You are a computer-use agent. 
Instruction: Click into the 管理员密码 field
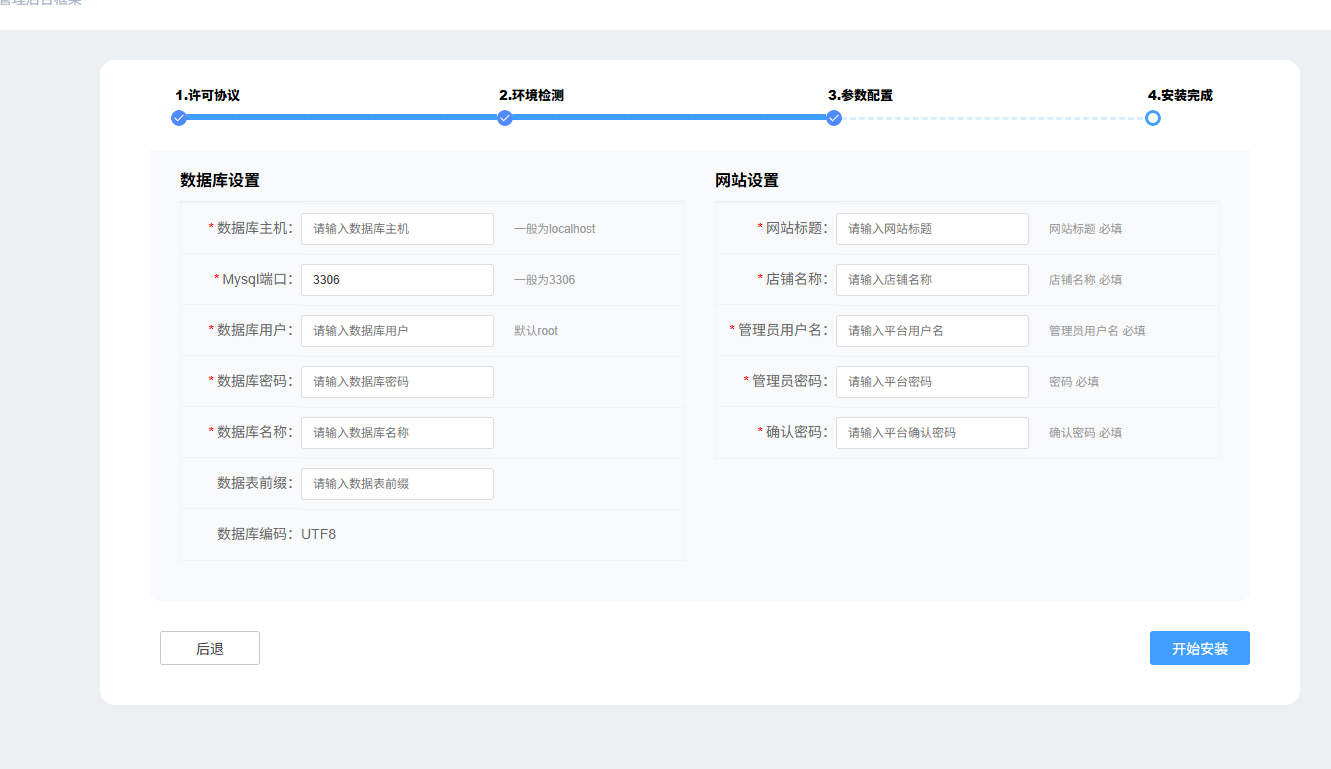[x=932, y=382]
